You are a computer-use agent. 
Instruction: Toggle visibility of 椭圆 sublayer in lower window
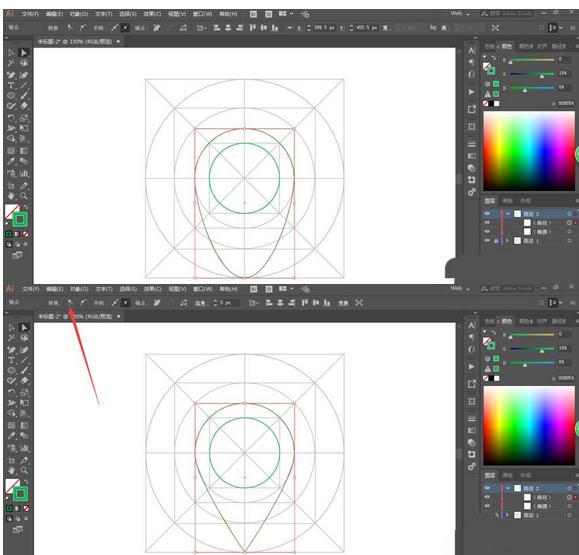[487, 506]
